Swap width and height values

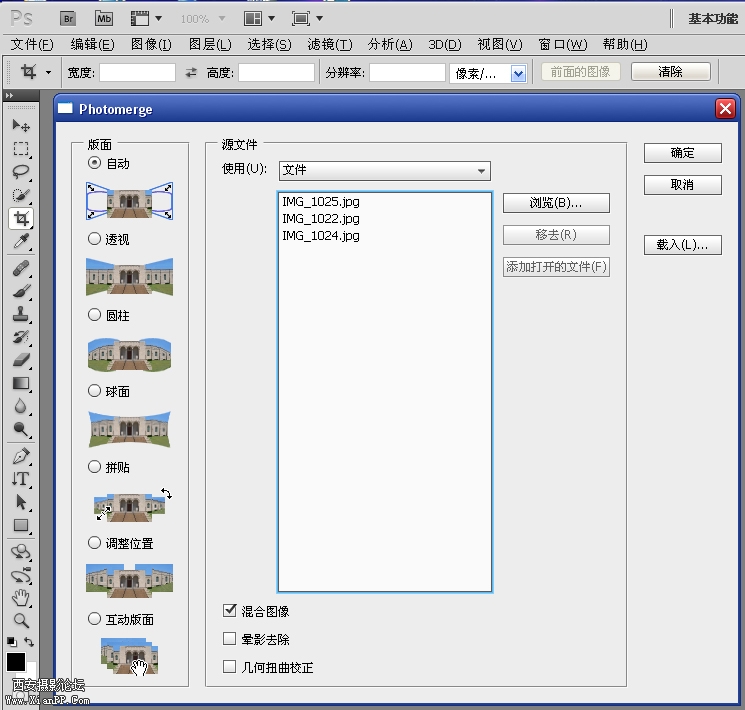[191, 73]
